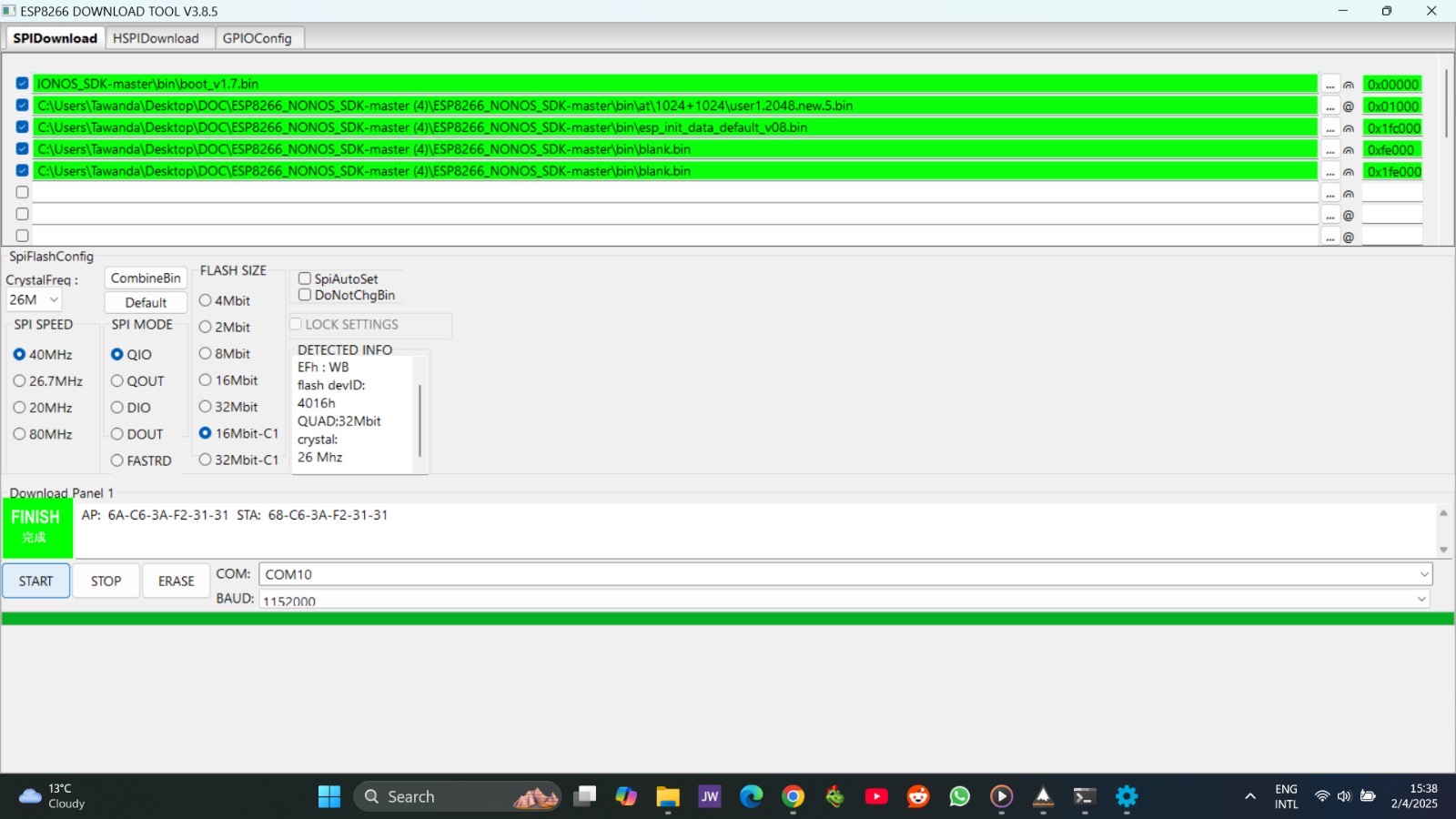Screen dimensions: 1456x819
Task: Launch Google Chrome from the taskbar
Action: click(x=793, y=795)
